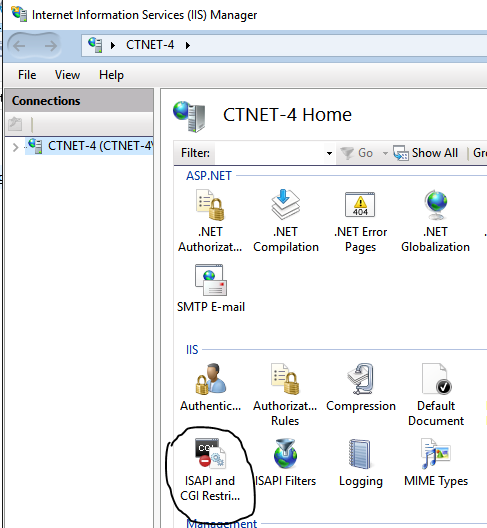Open SMTP E-mail feature

[x=211, y=289]
